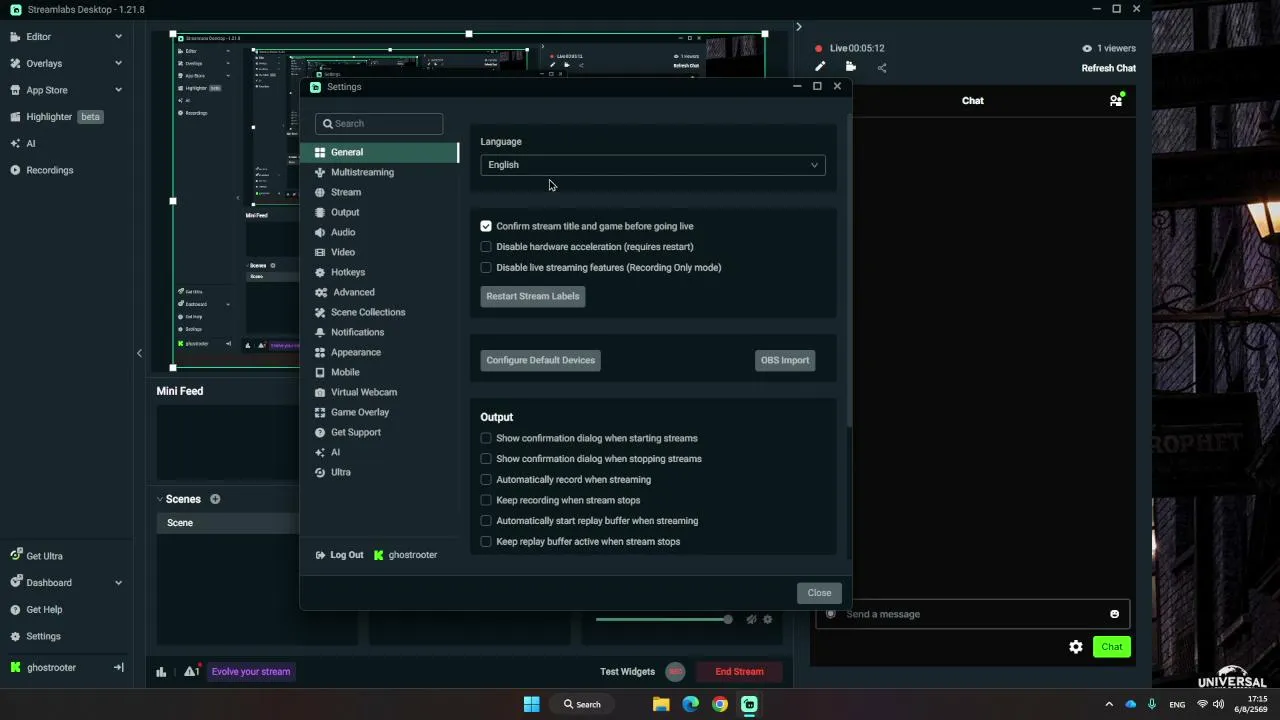Open the chat users list icon
This screenshot has height=720, width=1280.
point(1116,100)
